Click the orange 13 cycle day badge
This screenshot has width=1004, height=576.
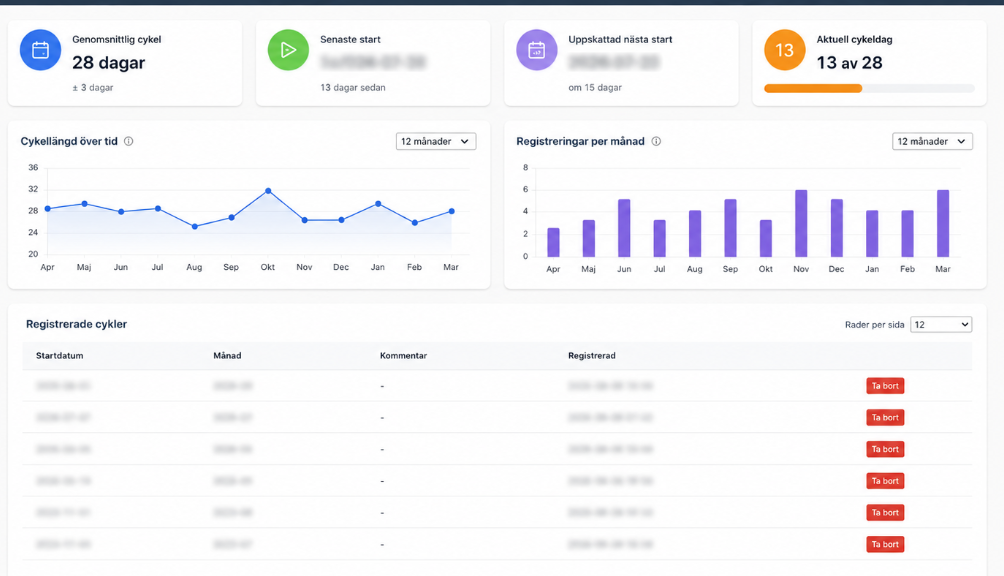pos(784,50)
